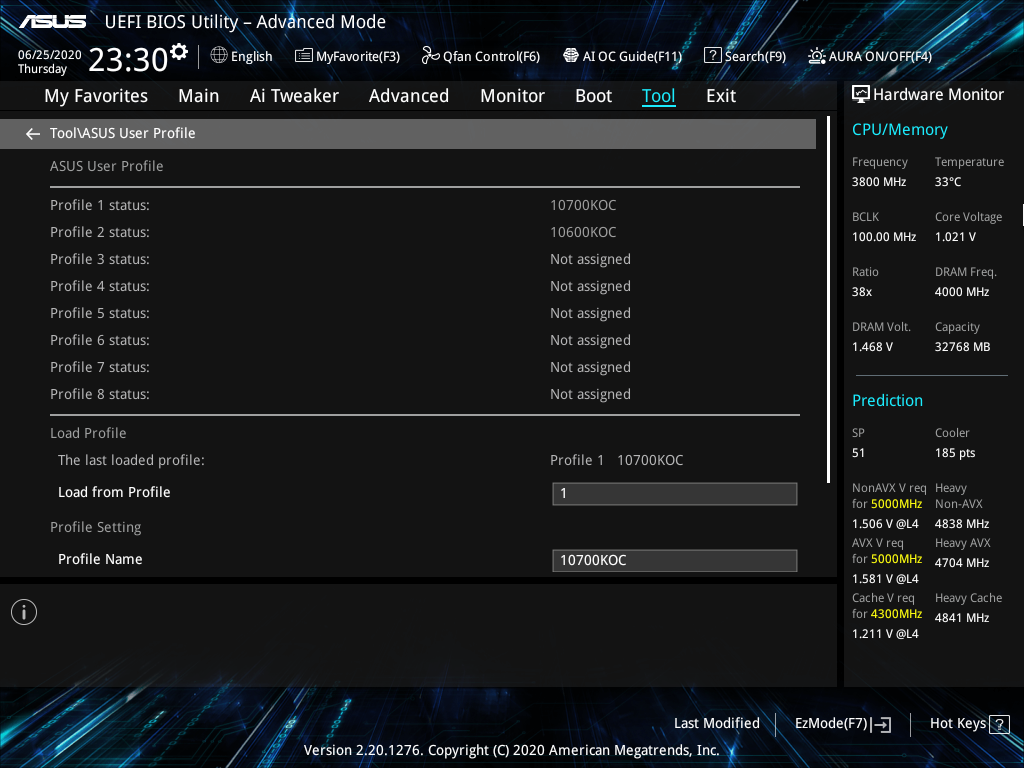Click the Search question mark icon
The height and width of the screenshot is (768, 1024).
(x=712, y=56)
